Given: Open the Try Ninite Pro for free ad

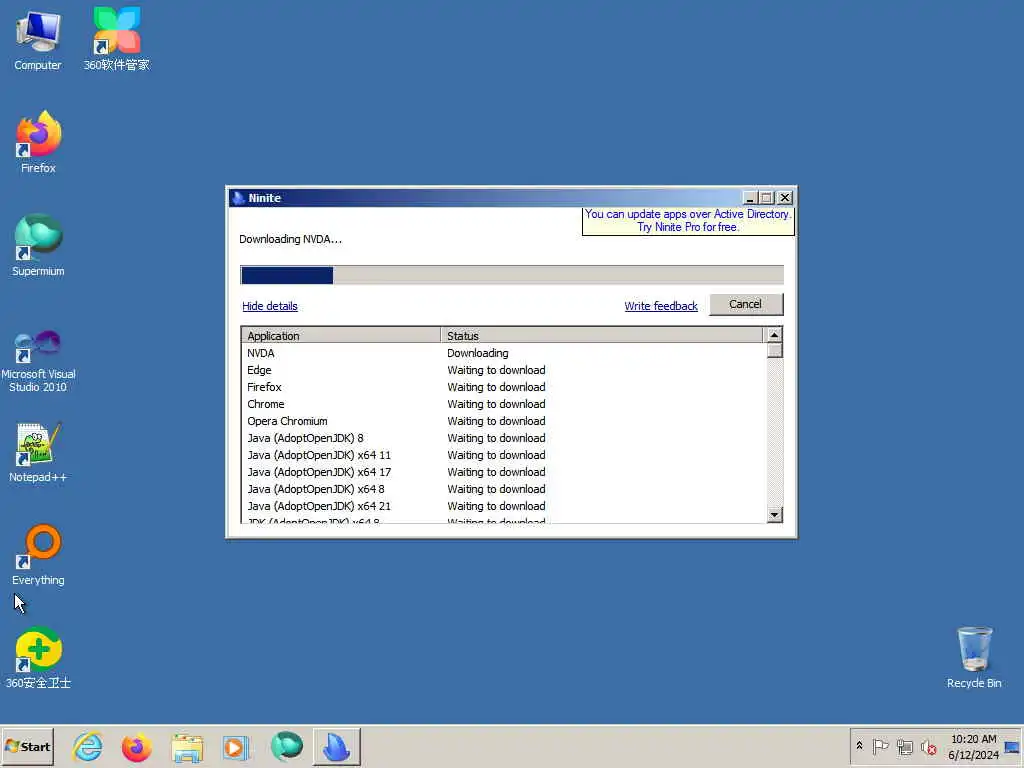Looking at the screenshot, I should 688,221.
